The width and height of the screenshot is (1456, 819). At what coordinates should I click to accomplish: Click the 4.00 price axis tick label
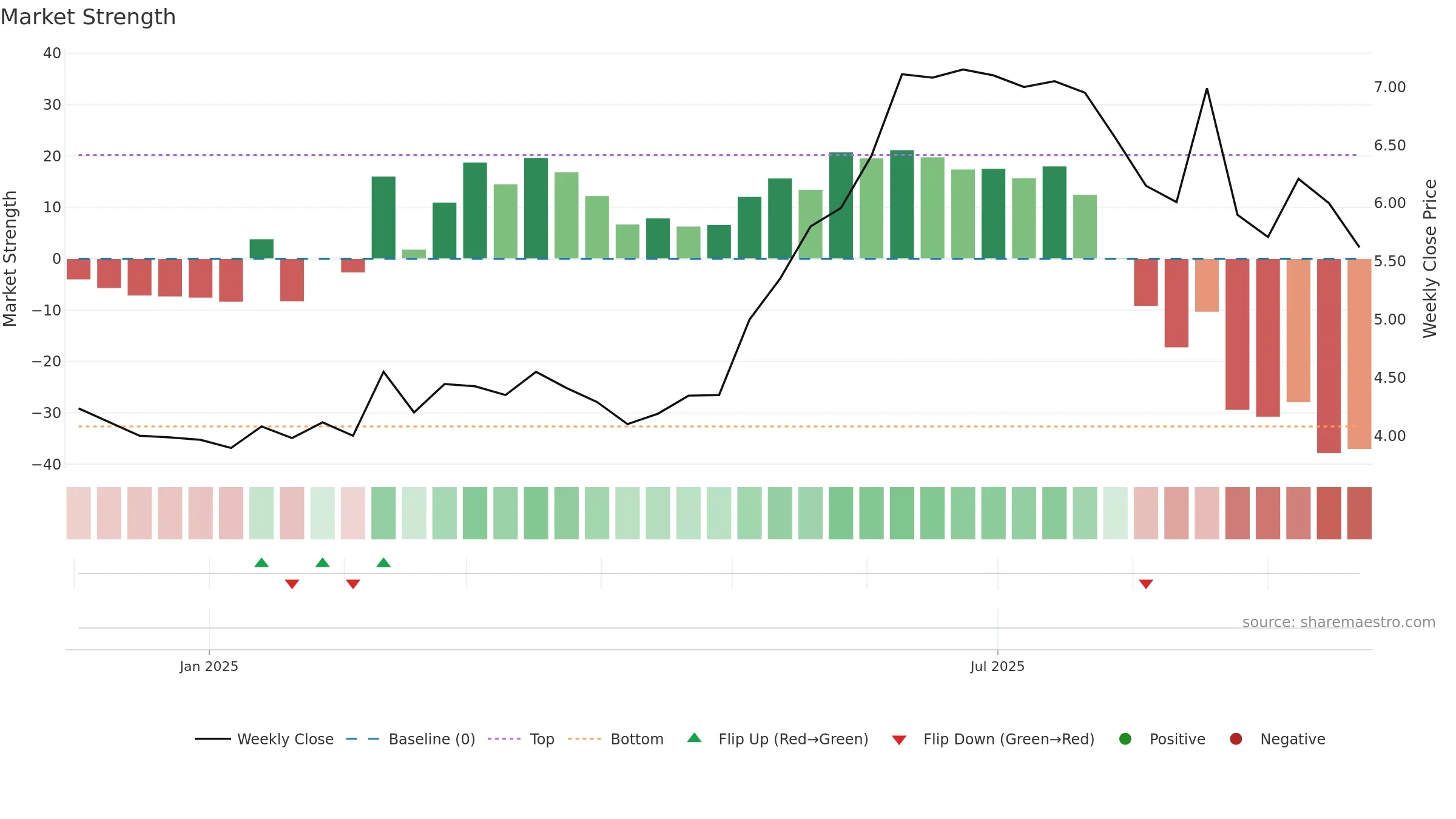tap(1390, 436)
